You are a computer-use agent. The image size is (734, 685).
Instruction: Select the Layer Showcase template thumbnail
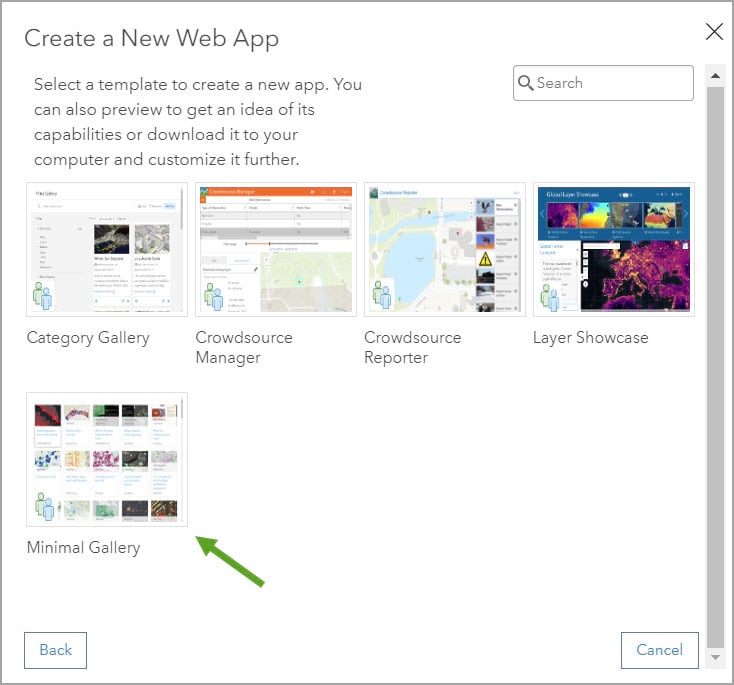click(614, 249)
